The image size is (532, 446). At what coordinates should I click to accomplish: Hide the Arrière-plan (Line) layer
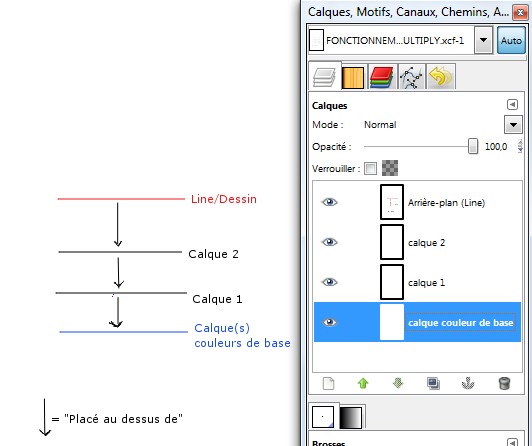coord(329,202)
